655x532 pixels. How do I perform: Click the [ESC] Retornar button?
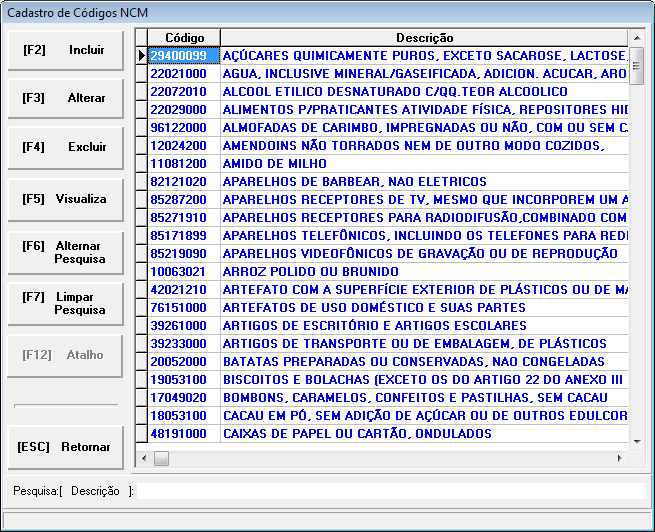point(64,447)
